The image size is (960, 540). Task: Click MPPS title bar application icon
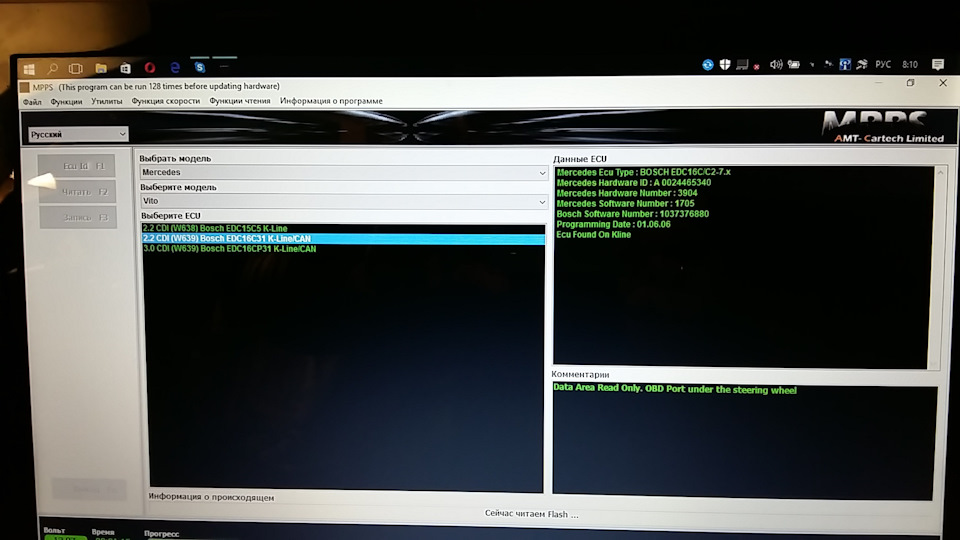[24, 88]
